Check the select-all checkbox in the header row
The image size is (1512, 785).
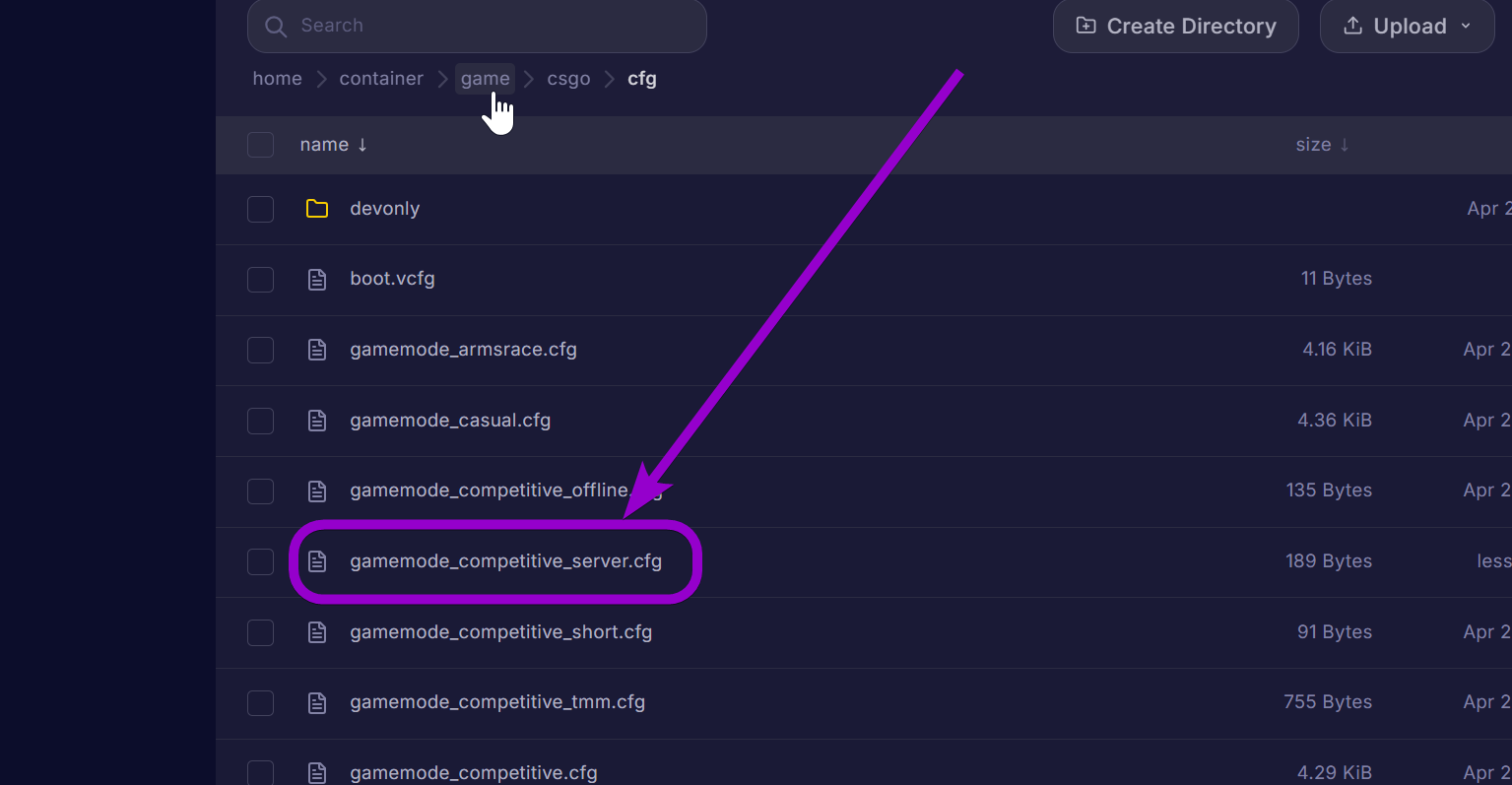(x=260, y=144)
